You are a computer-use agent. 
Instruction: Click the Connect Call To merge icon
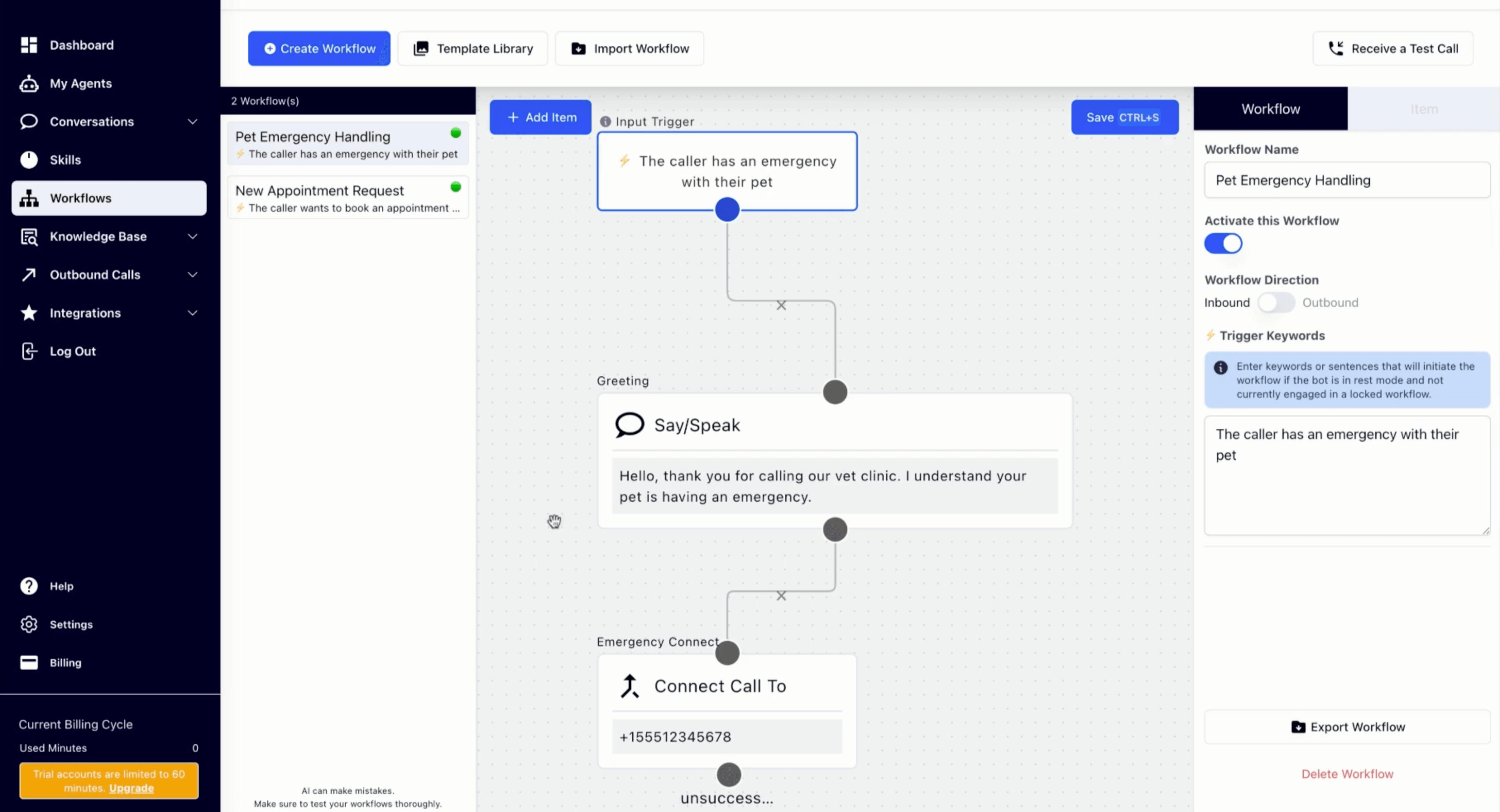click(x=630, y=686)
